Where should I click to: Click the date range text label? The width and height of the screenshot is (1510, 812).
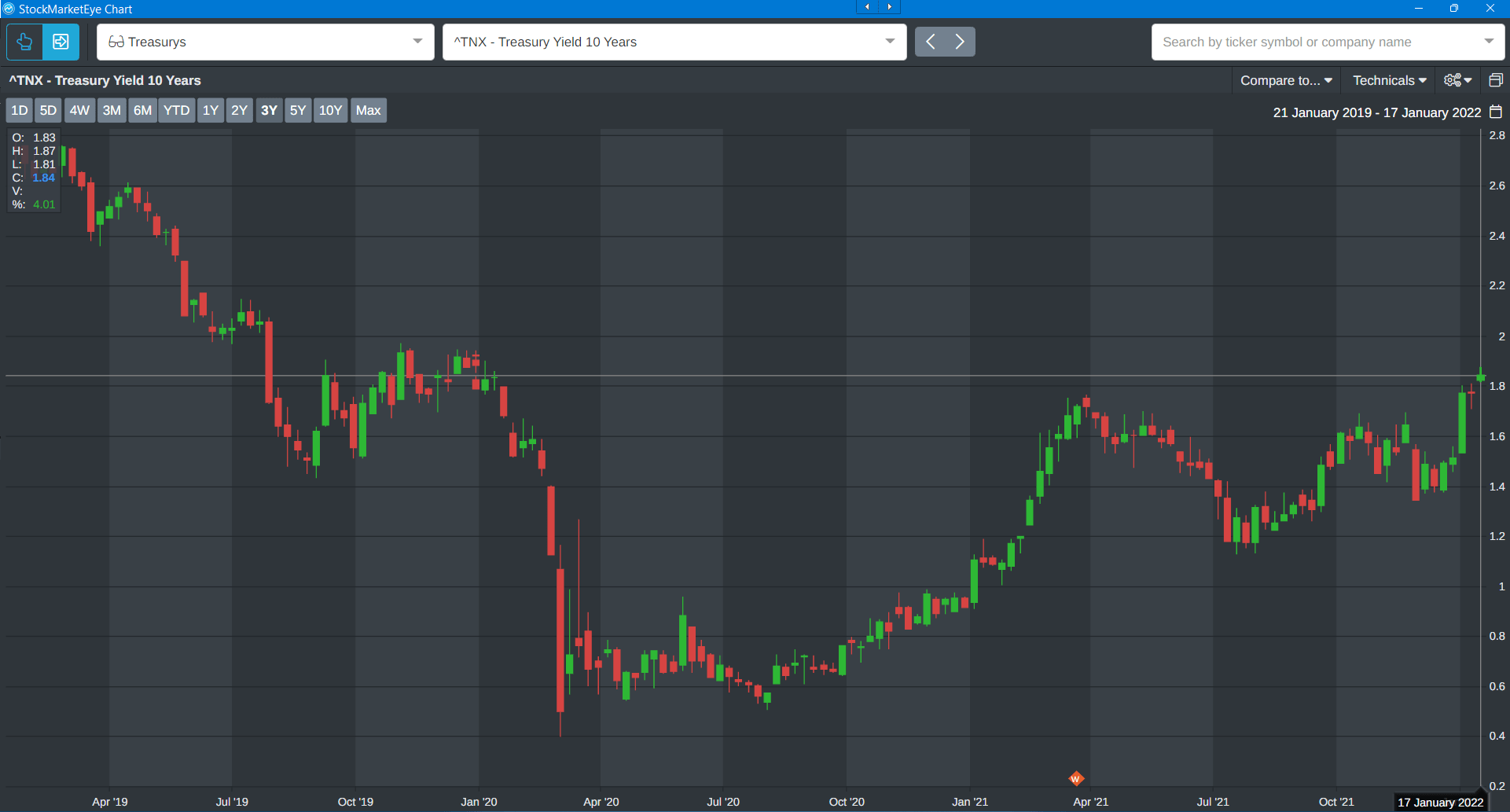coord(1376,112)
